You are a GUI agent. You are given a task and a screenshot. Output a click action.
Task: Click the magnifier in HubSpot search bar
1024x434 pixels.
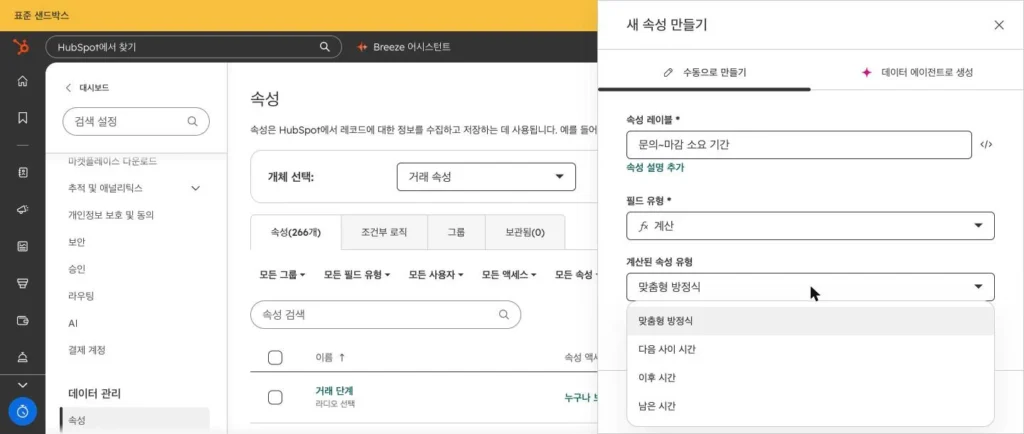(x=325, y=47)
